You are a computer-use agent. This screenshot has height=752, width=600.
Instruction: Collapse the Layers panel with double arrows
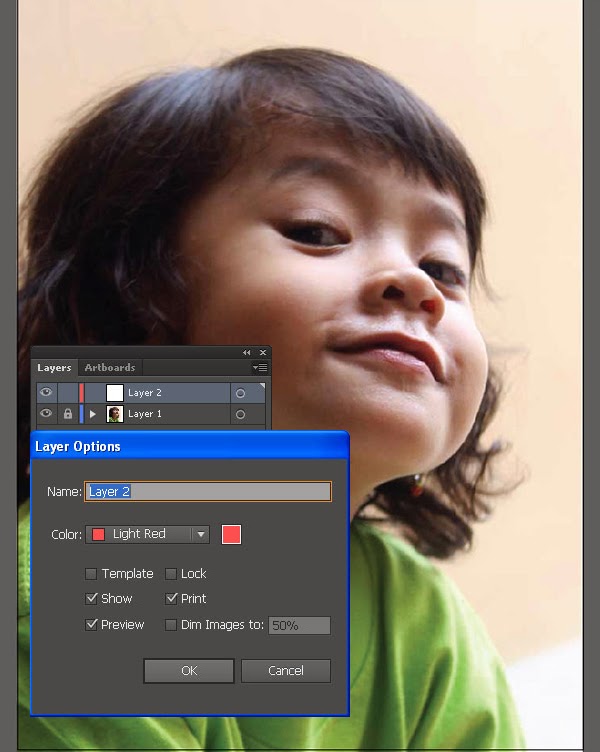[247, 352]
